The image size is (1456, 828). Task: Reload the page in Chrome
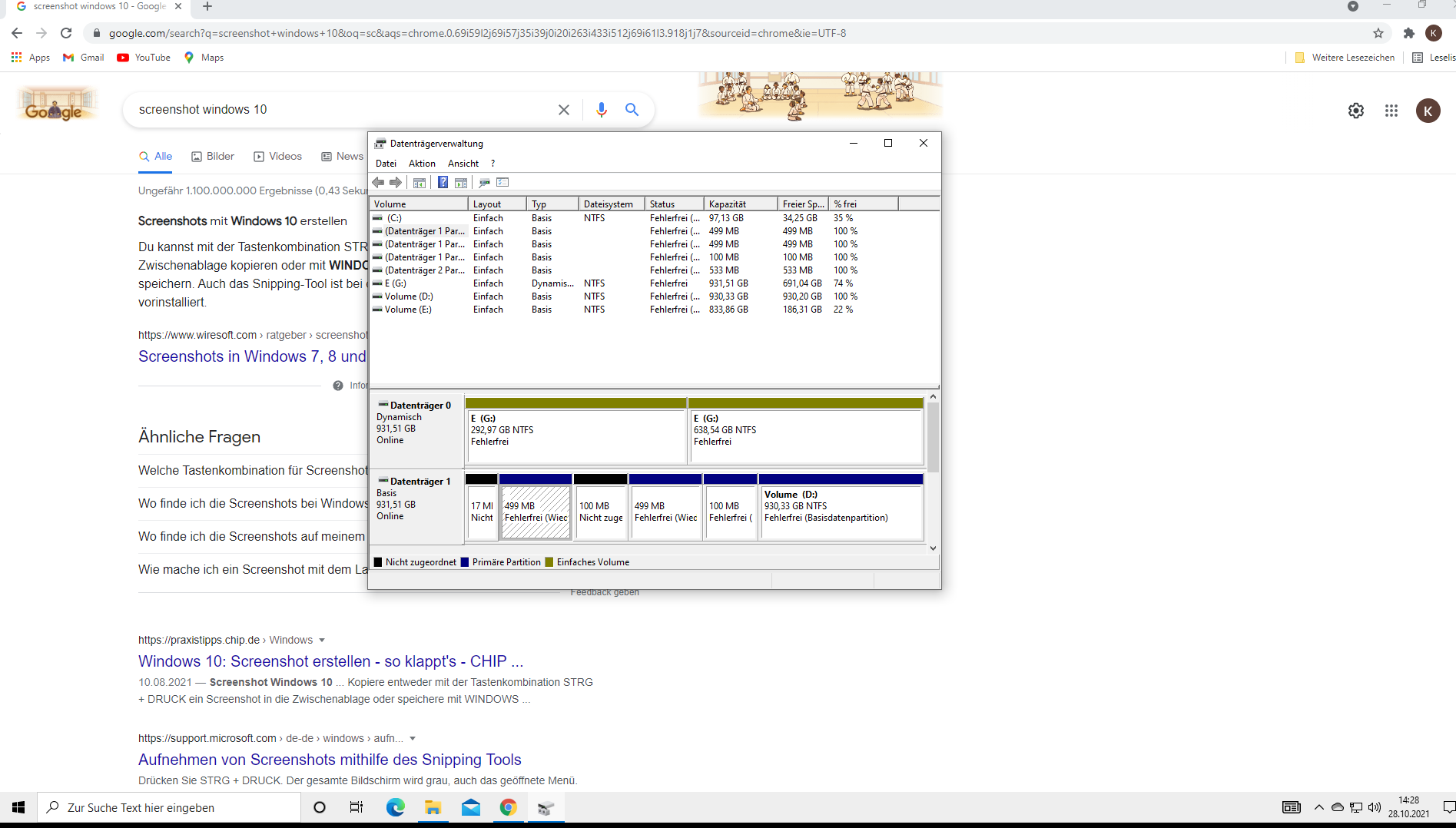pyautogui.click(x=66, y=33)
